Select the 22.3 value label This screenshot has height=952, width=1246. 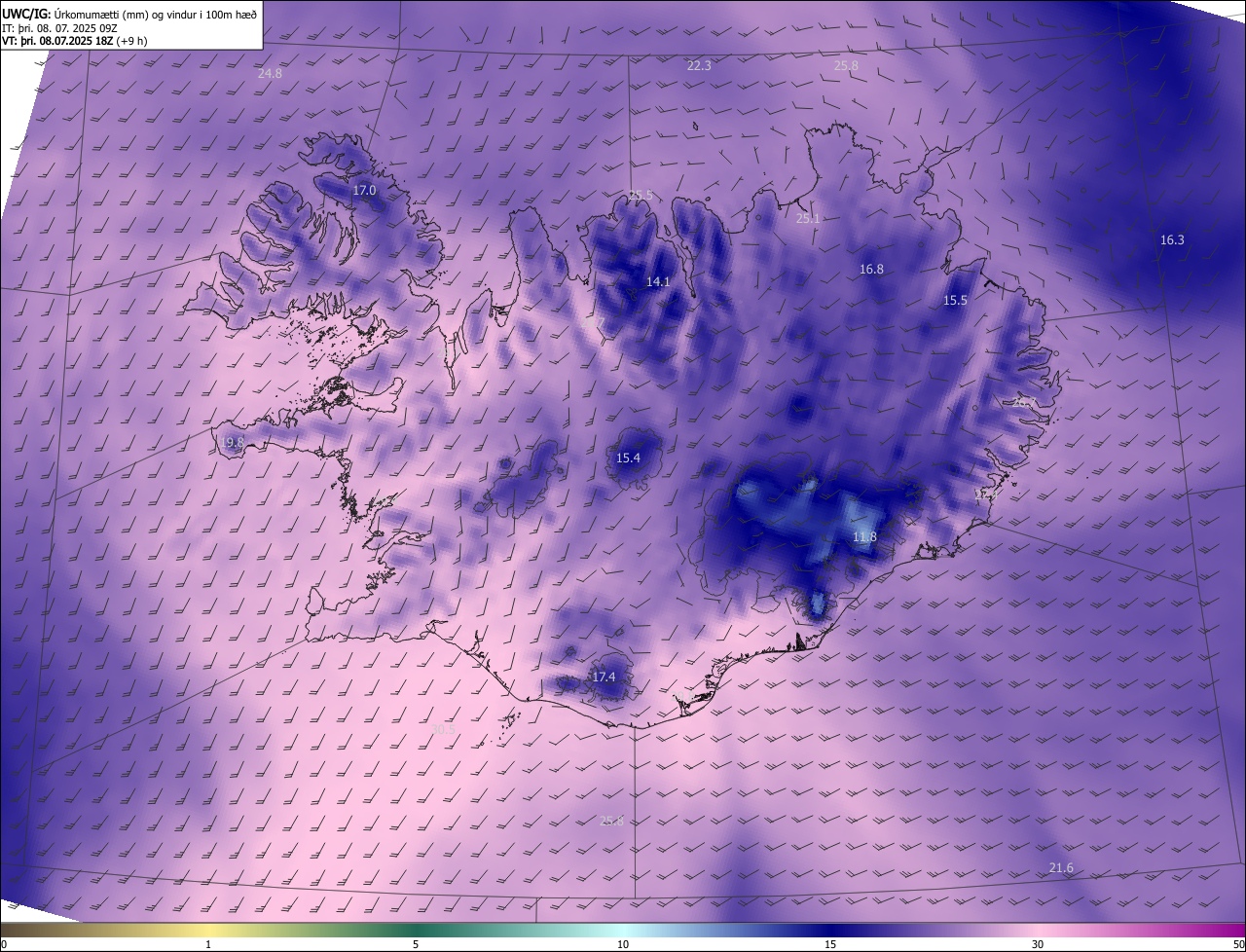click(x=699, y=66)
